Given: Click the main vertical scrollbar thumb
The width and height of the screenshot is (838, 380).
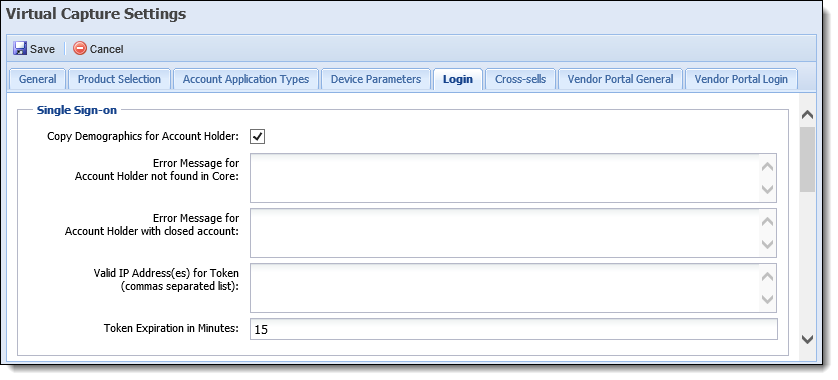Looking at the screenshot, I should click(x=808, y=159).
